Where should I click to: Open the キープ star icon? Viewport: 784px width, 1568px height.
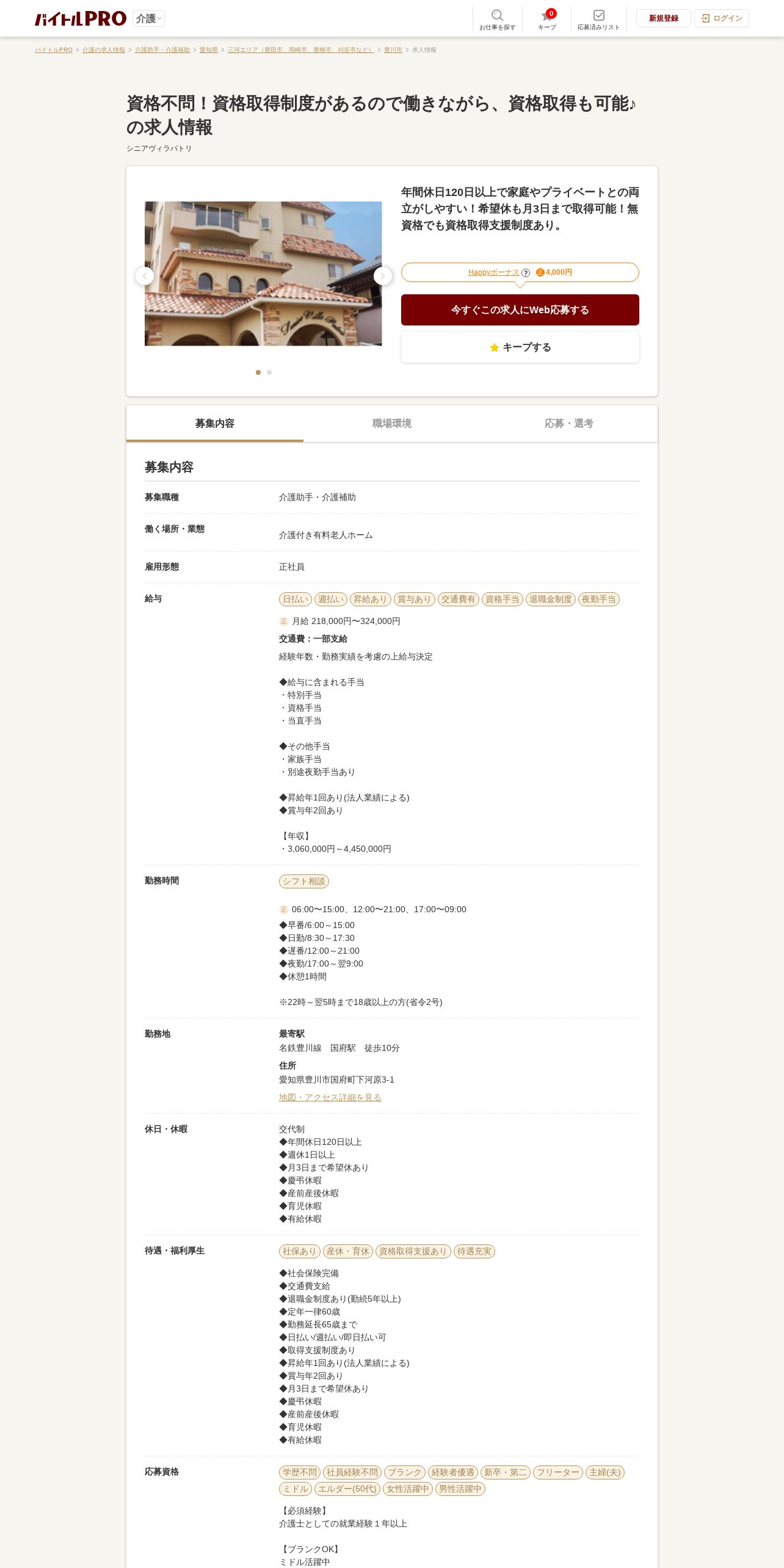click(547, 19)
